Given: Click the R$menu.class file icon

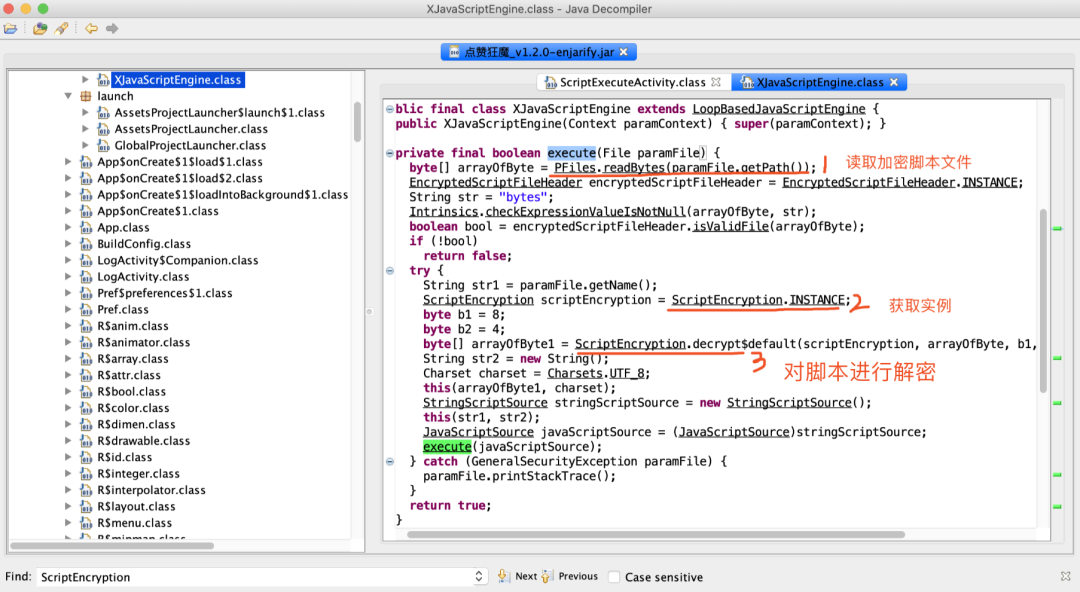Looking at the screenshot, I should (86, 523).
